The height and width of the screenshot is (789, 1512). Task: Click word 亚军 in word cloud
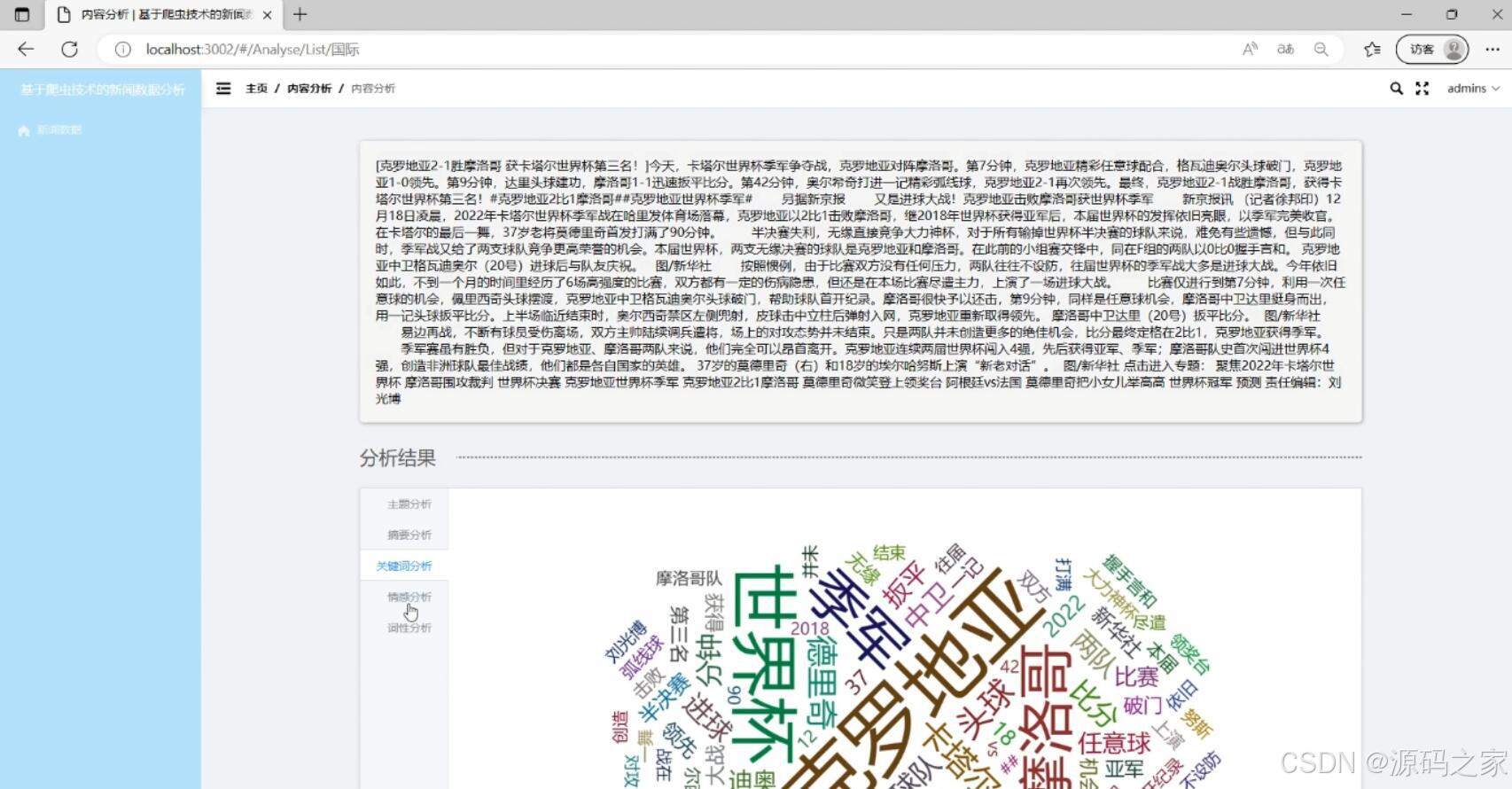pos(1125,769)
